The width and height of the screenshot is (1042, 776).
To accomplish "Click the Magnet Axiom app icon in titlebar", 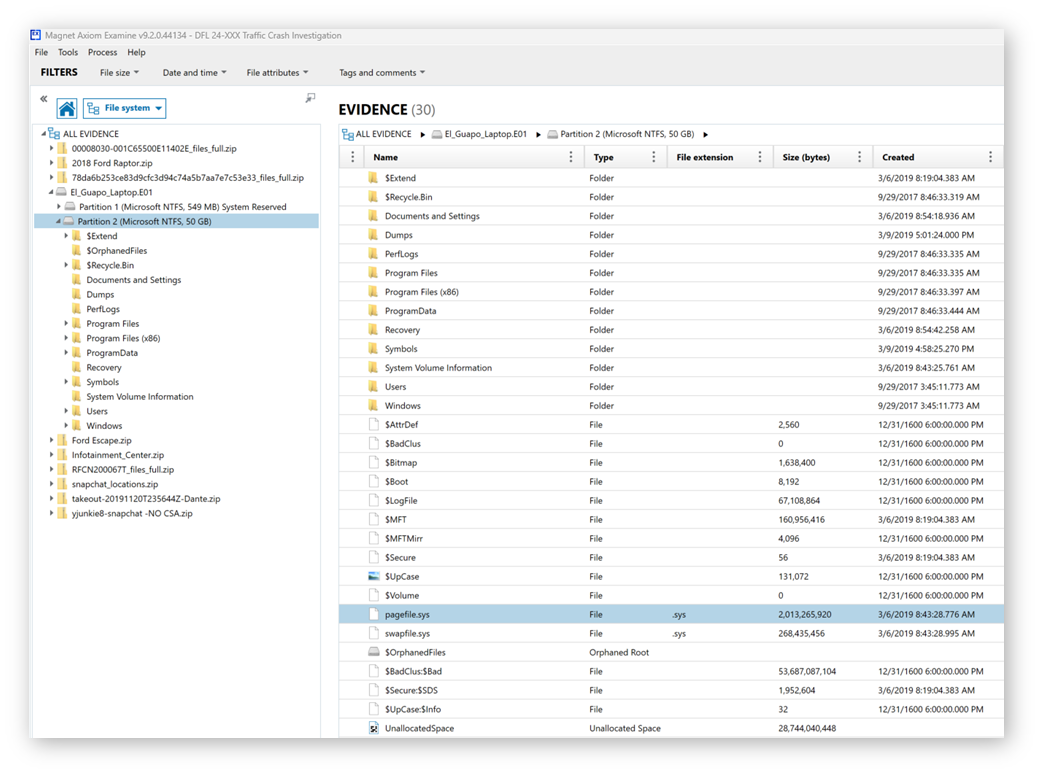I will click(36, 35).
